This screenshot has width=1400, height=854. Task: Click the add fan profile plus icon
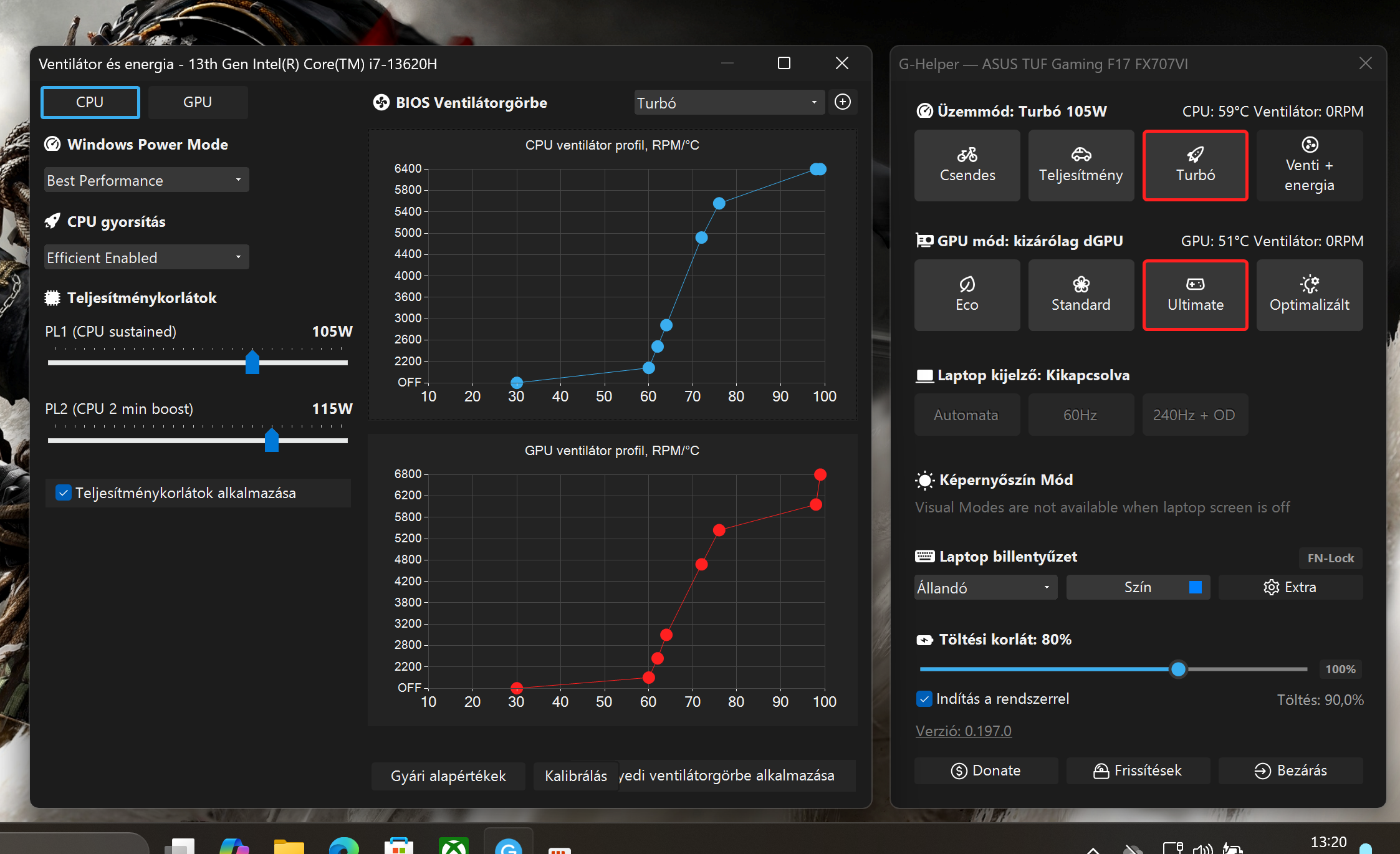842,102
